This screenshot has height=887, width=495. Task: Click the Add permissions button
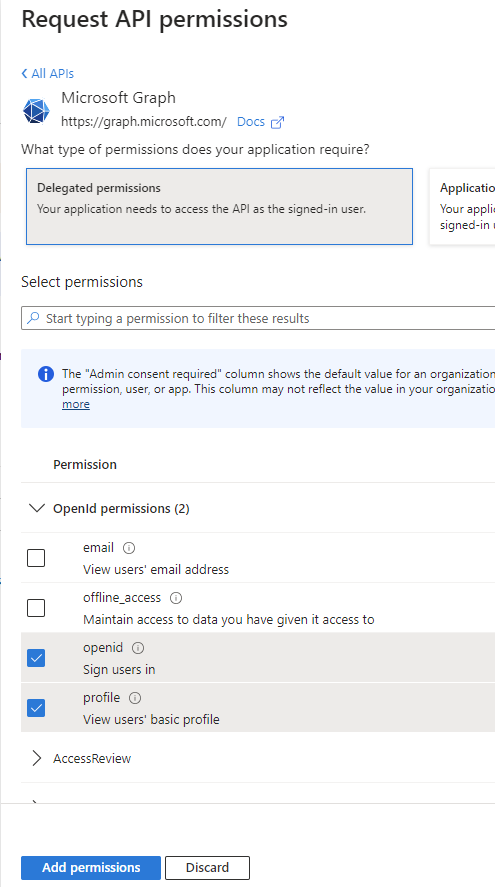click(x=91, y=868)
